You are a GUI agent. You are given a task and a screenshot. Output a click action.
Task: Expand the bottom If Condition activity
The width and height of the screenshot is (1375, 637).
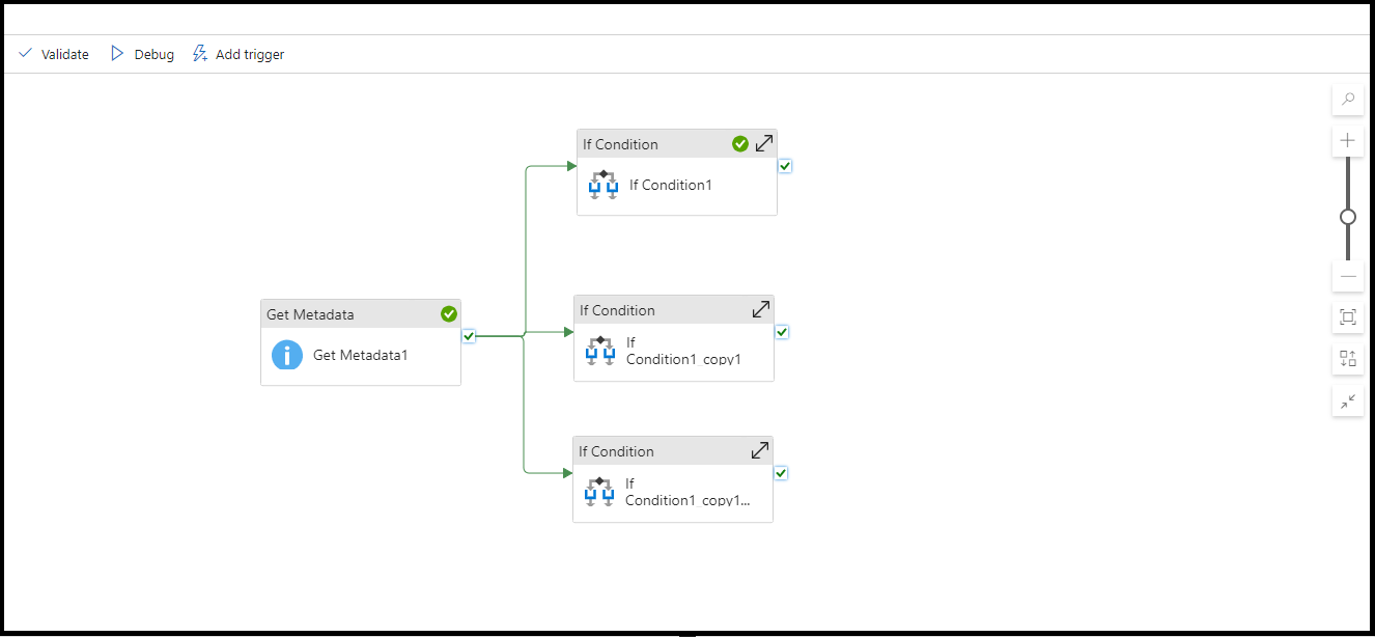click(760, 451)
